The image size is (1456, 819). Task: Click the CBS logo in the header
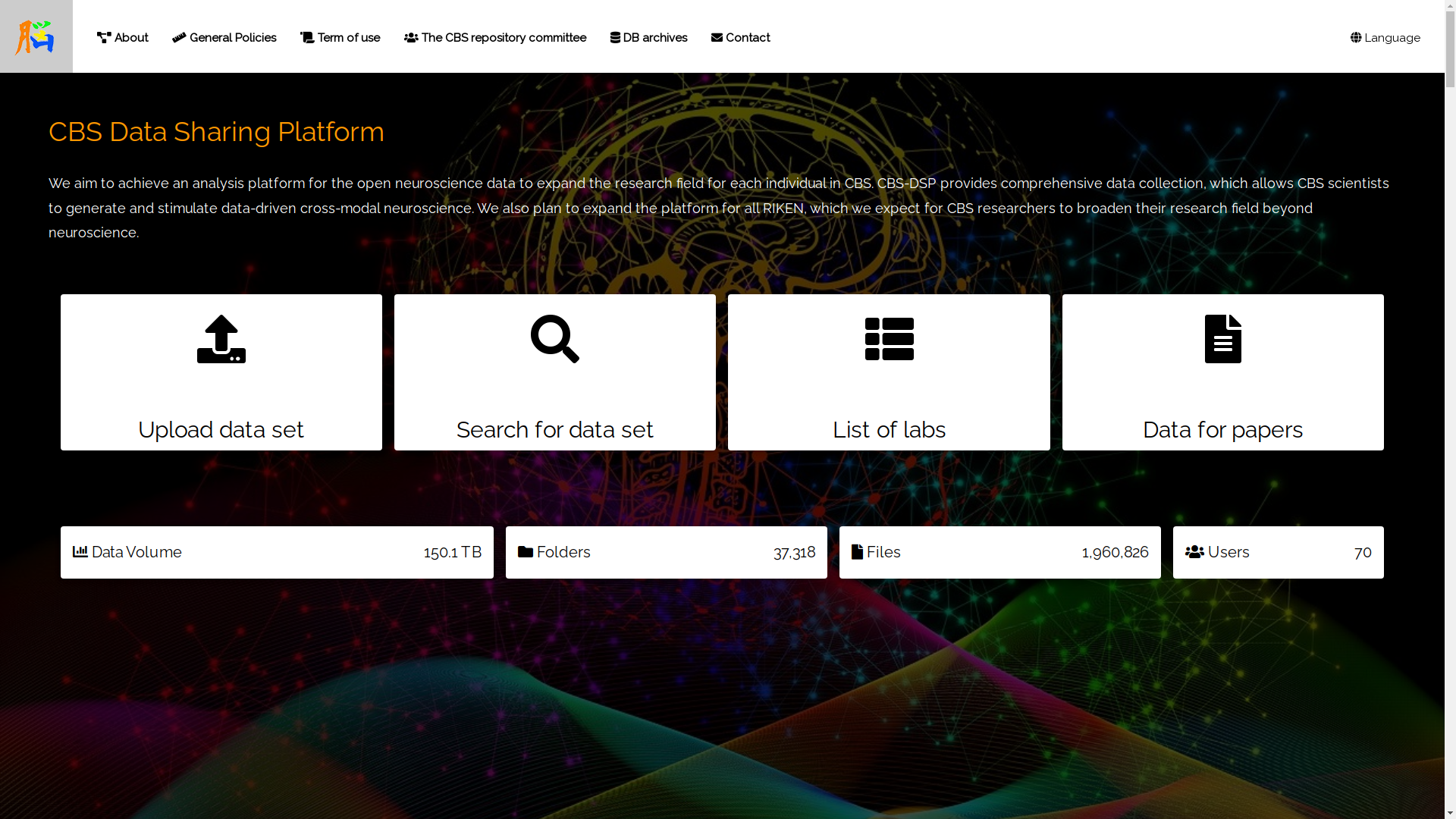tap(36, 36)
